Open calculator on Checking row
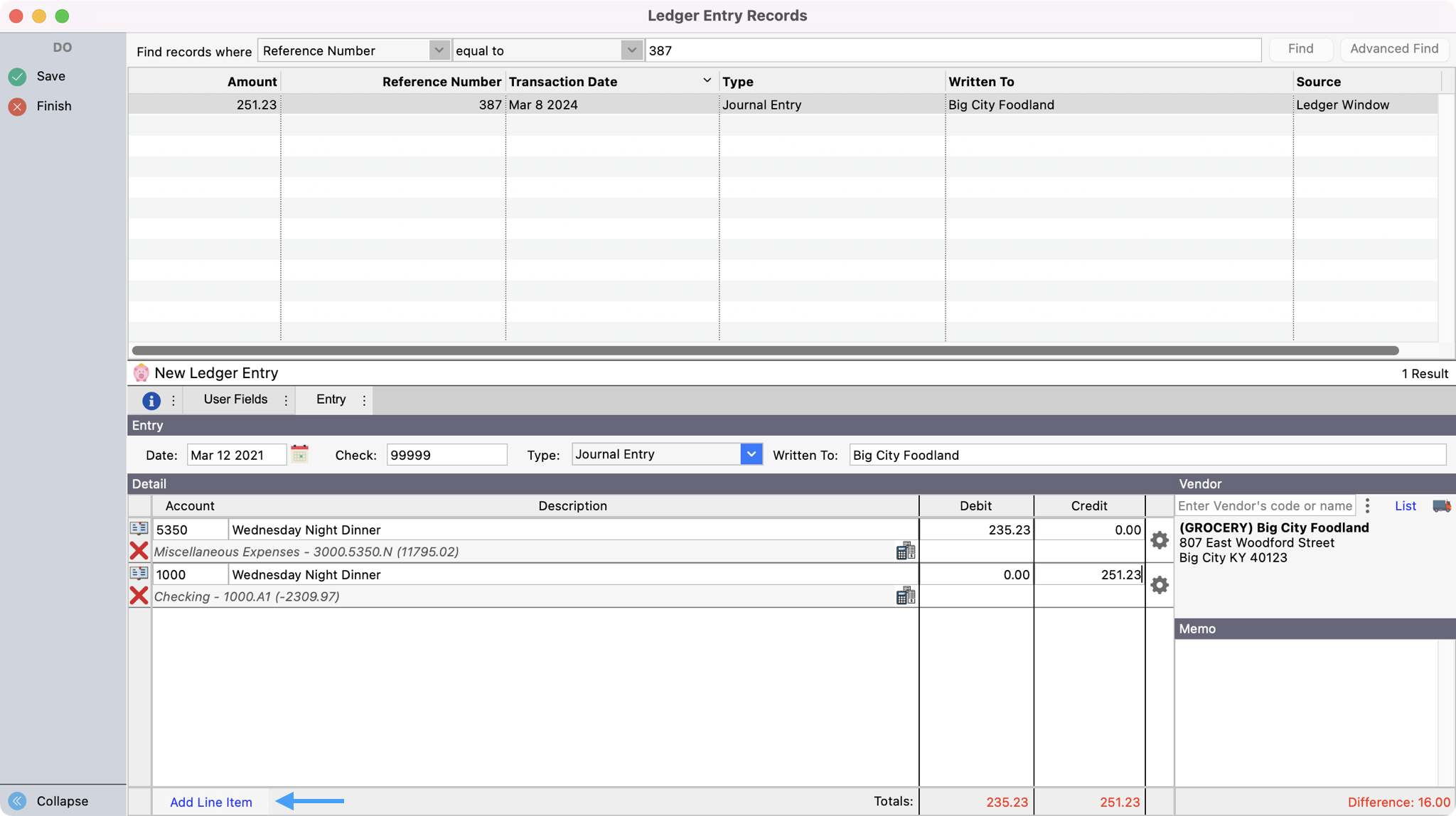Viewport: 1456px width, 816px height. pyautogui.click(x=905, y=596)
